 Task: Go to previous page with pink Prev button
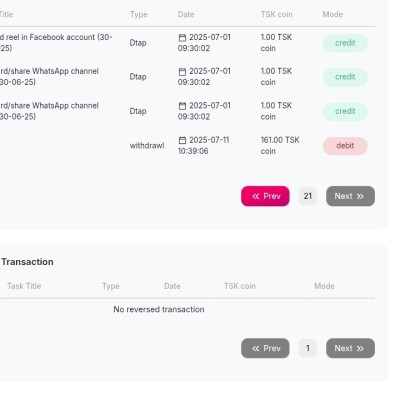265,196
